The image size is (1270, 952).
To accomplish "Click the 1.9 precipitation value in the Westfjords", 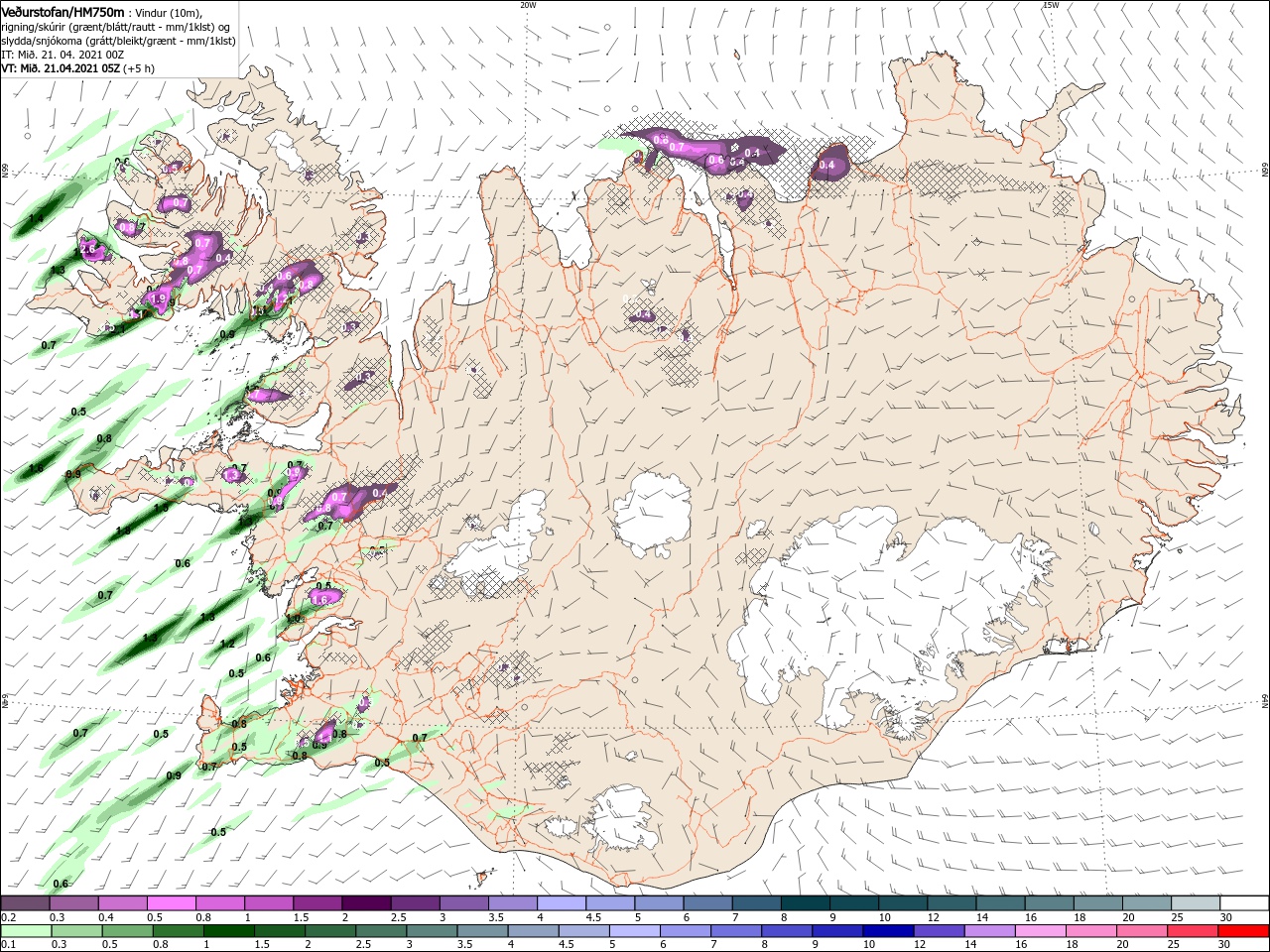I will point(157,298).
